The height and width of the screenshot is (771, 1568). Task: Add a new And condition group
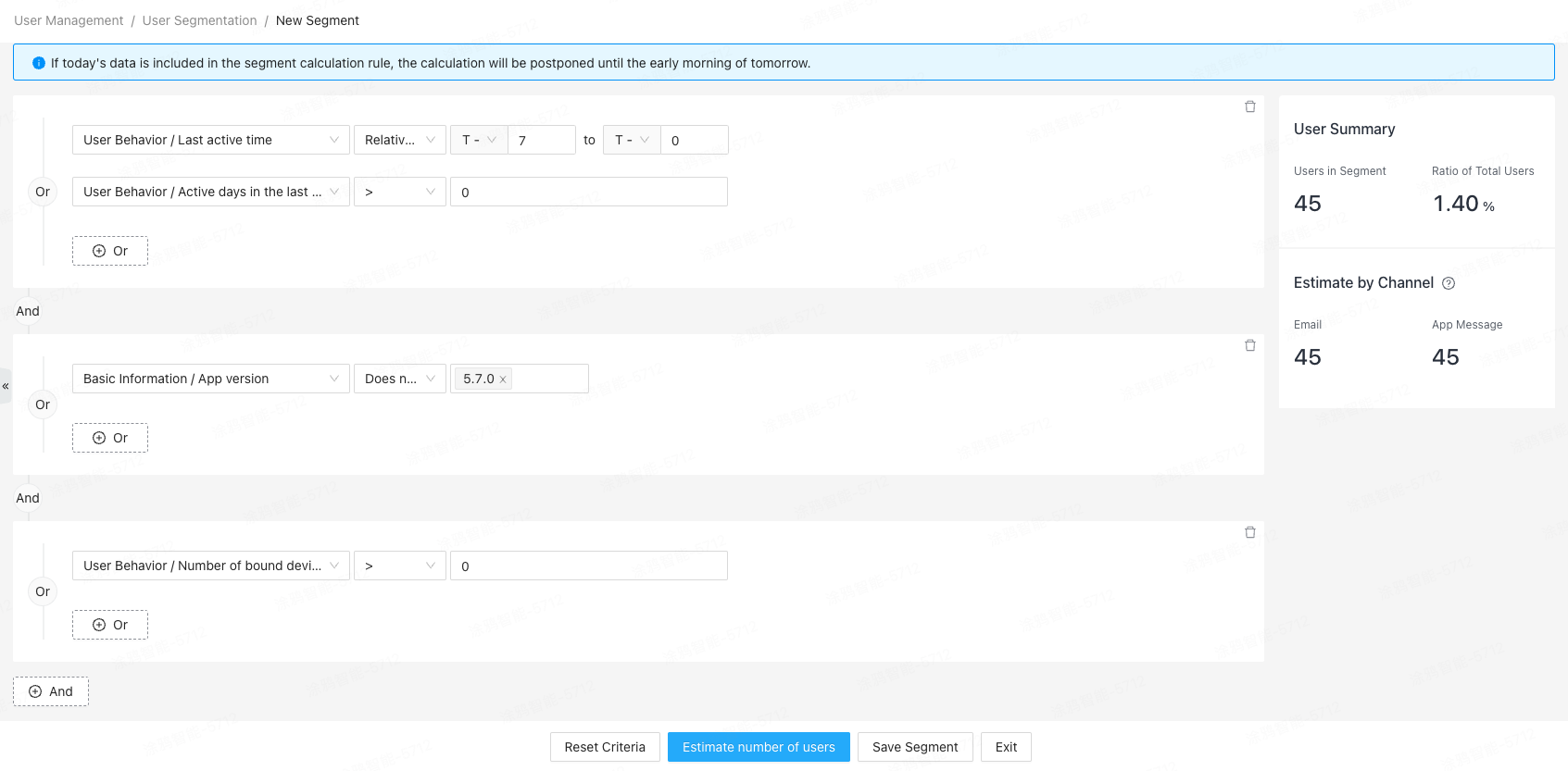click(x=51, y=691)
